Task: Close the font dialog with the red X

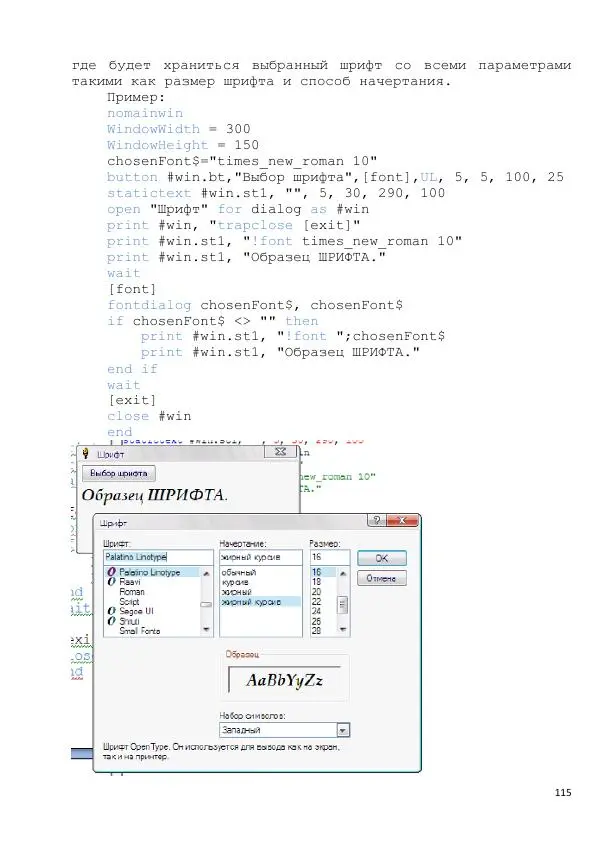Action: [403, 521]
